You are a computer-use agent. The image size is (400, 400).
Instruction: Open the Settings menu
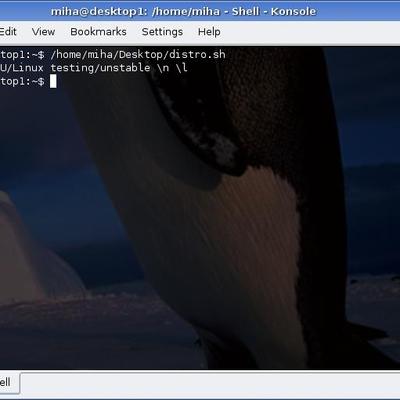point(162,32)
